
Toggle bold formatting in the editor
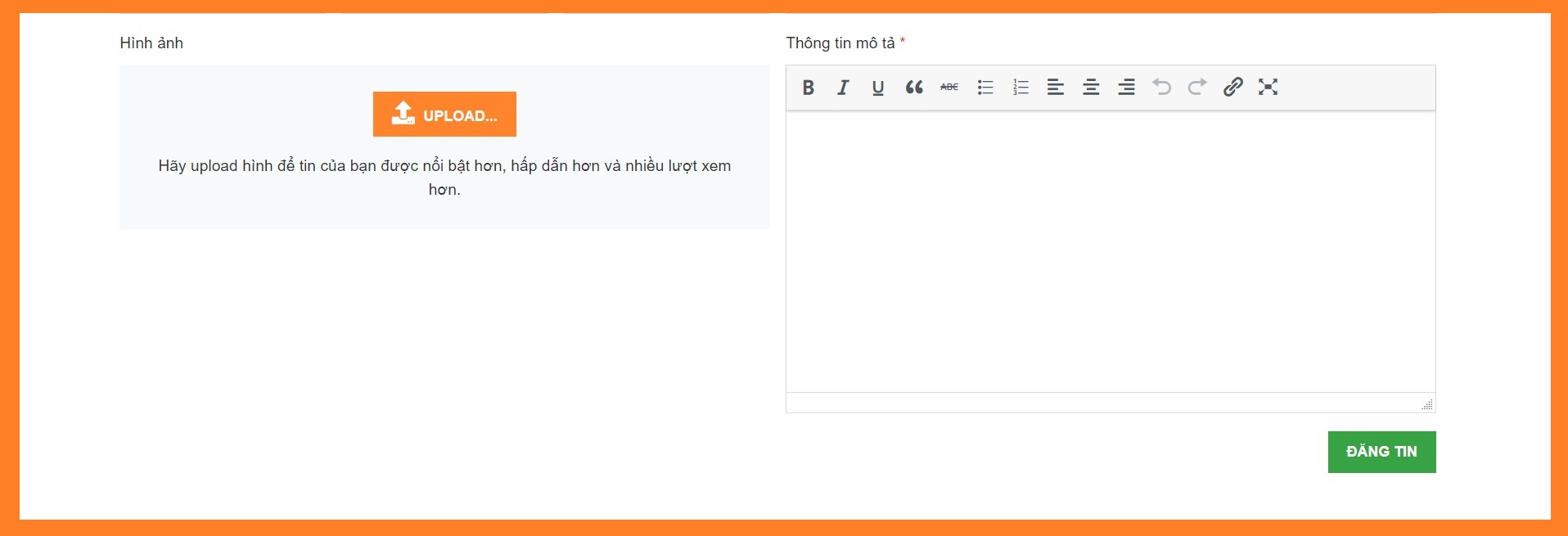808,88
